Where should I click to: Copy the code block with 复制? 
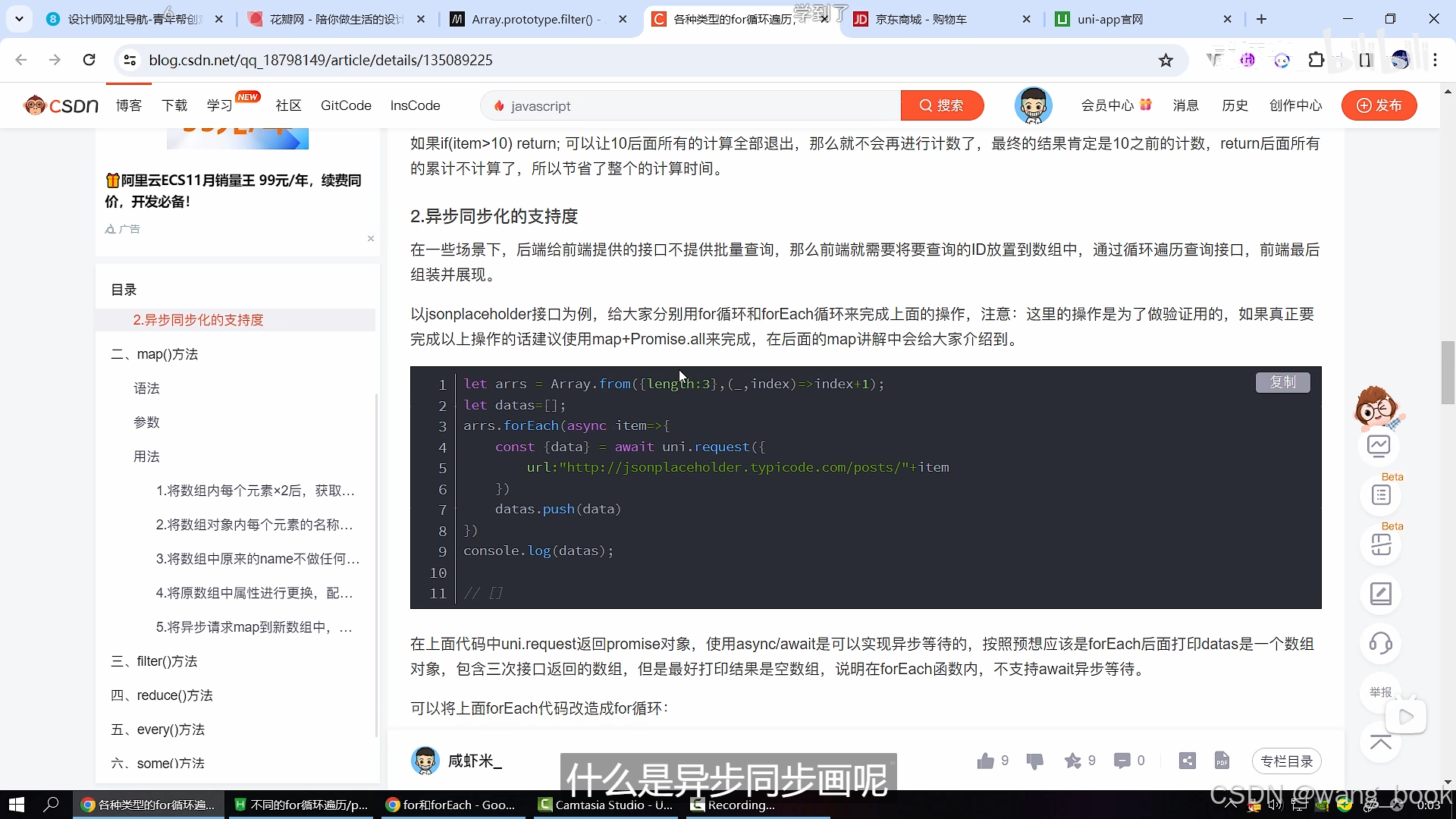point(1283,382)
